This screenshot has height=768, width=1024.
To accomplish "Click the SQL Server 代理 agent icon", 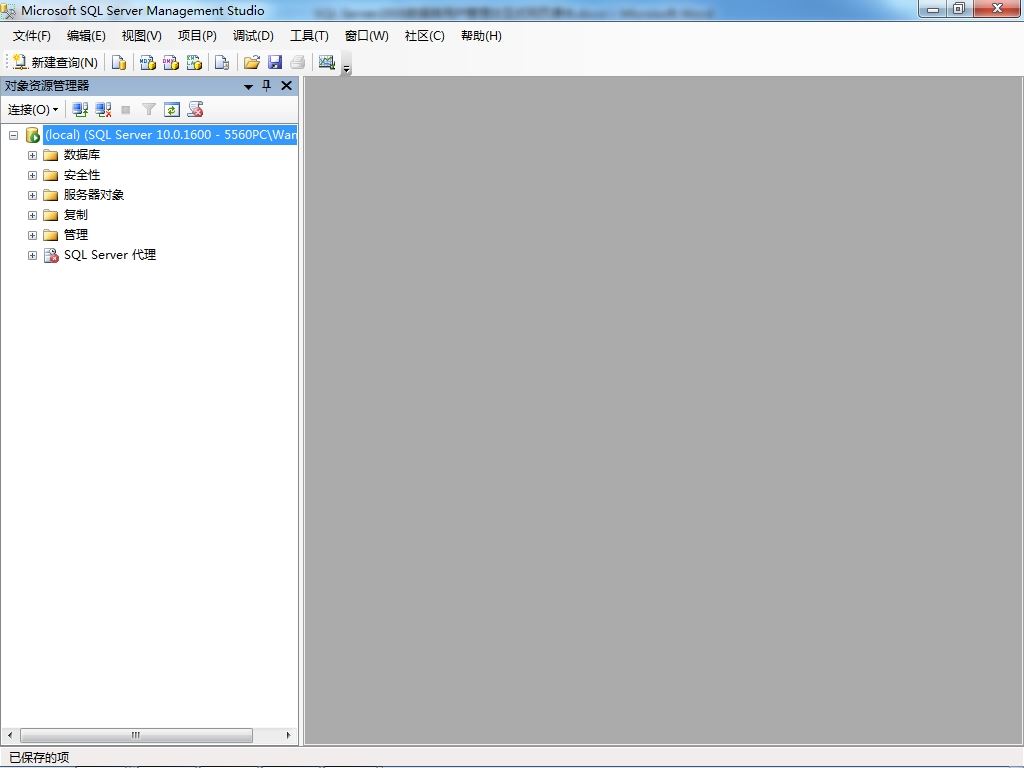I will point(51,255).
